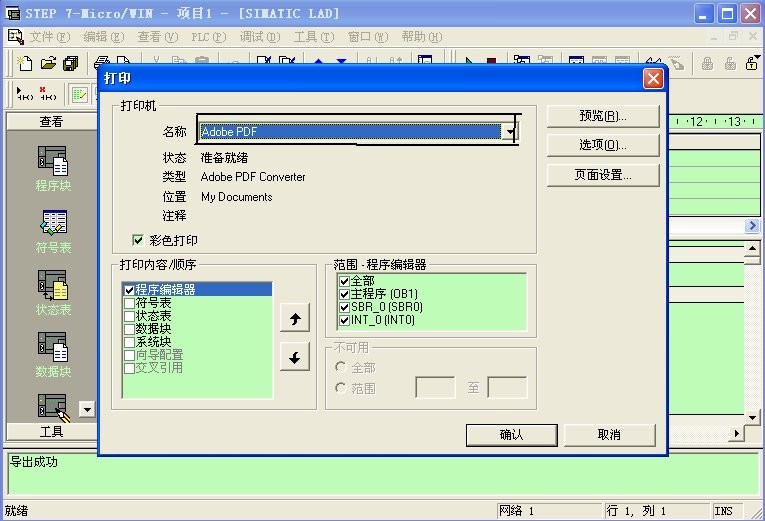
Task: Click the navigation bar down arrow
Action: [x=87, y=409]
